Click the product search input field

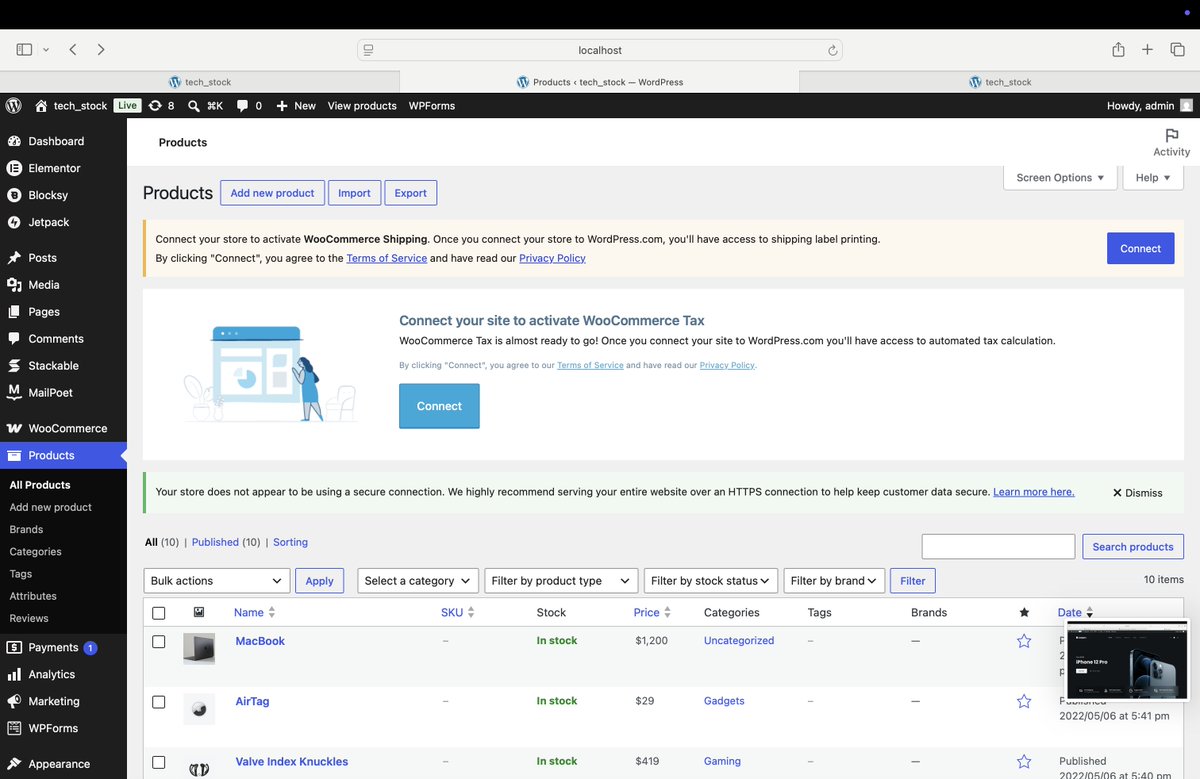tap(998, 546)
